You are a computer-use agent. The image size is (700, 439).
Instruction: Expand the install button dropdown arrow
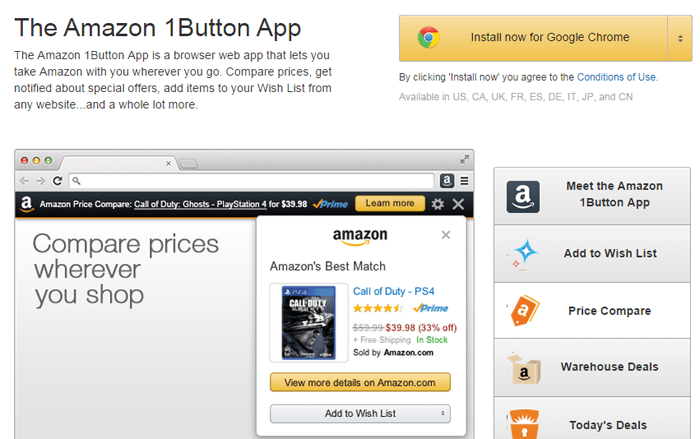(679, 38)
